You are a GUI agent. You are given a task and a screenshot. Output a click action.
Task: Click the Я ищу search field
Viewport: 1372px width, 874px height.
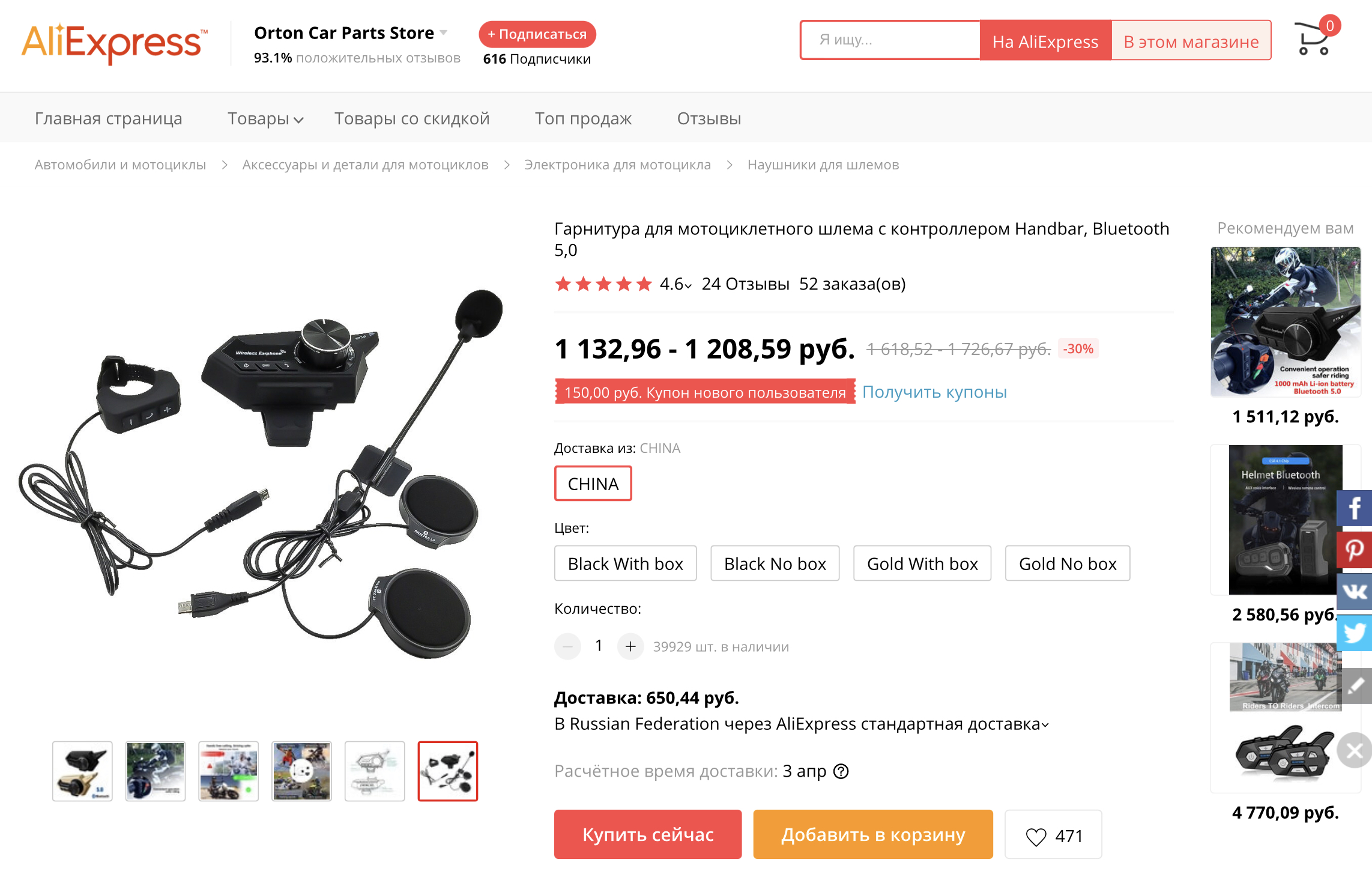tap(890, 40)
